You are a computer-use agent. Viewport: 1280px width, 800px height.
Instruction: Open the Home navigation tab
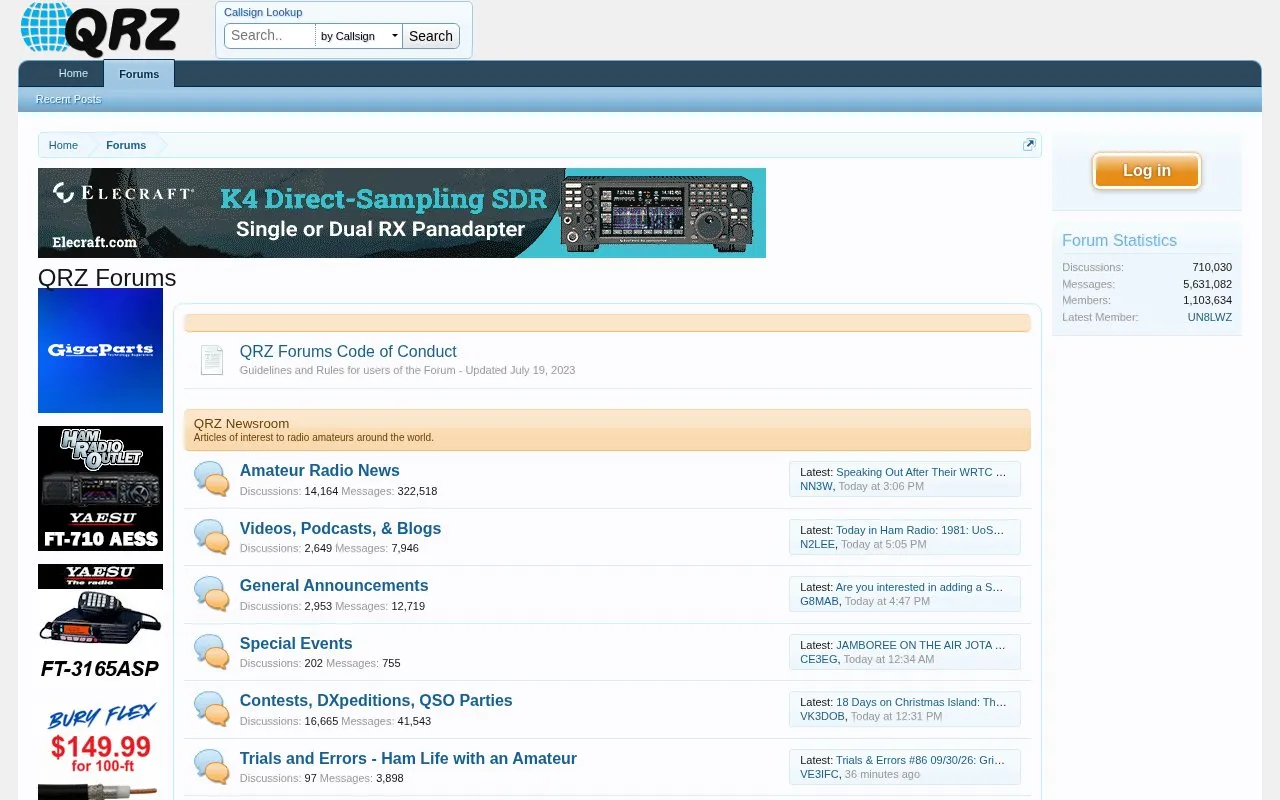click(x=73, y=73)
